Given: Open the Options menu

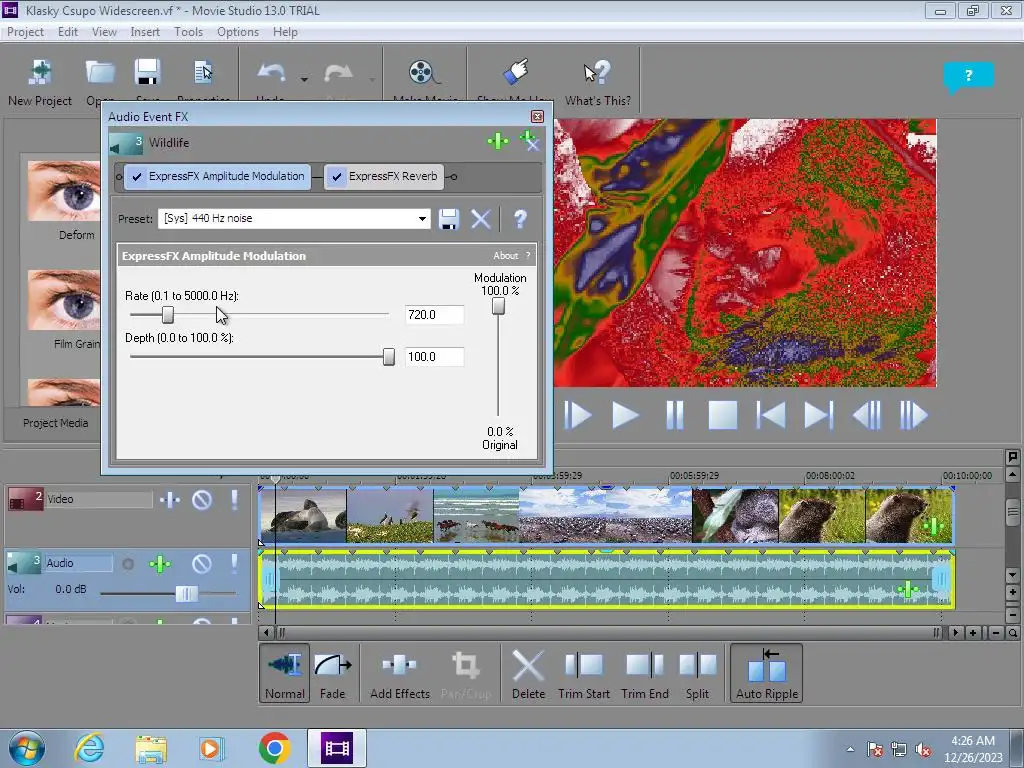Looking at the screenshot, I should tap(238, 32).
